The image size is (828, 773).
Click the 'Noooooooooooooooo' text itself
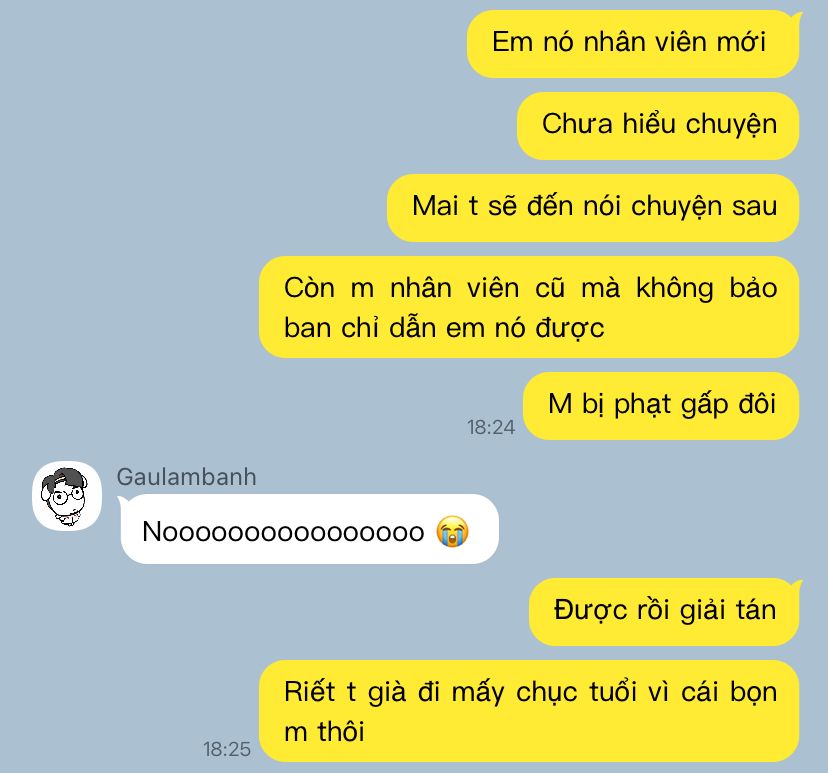click(x=283, y=531)
